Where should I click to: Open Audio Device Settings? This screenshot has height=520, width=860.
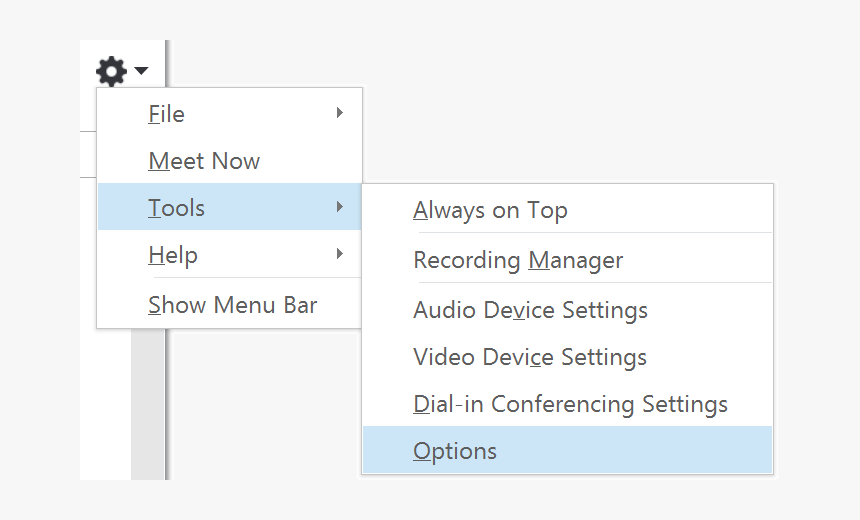[x=530, y=310]
